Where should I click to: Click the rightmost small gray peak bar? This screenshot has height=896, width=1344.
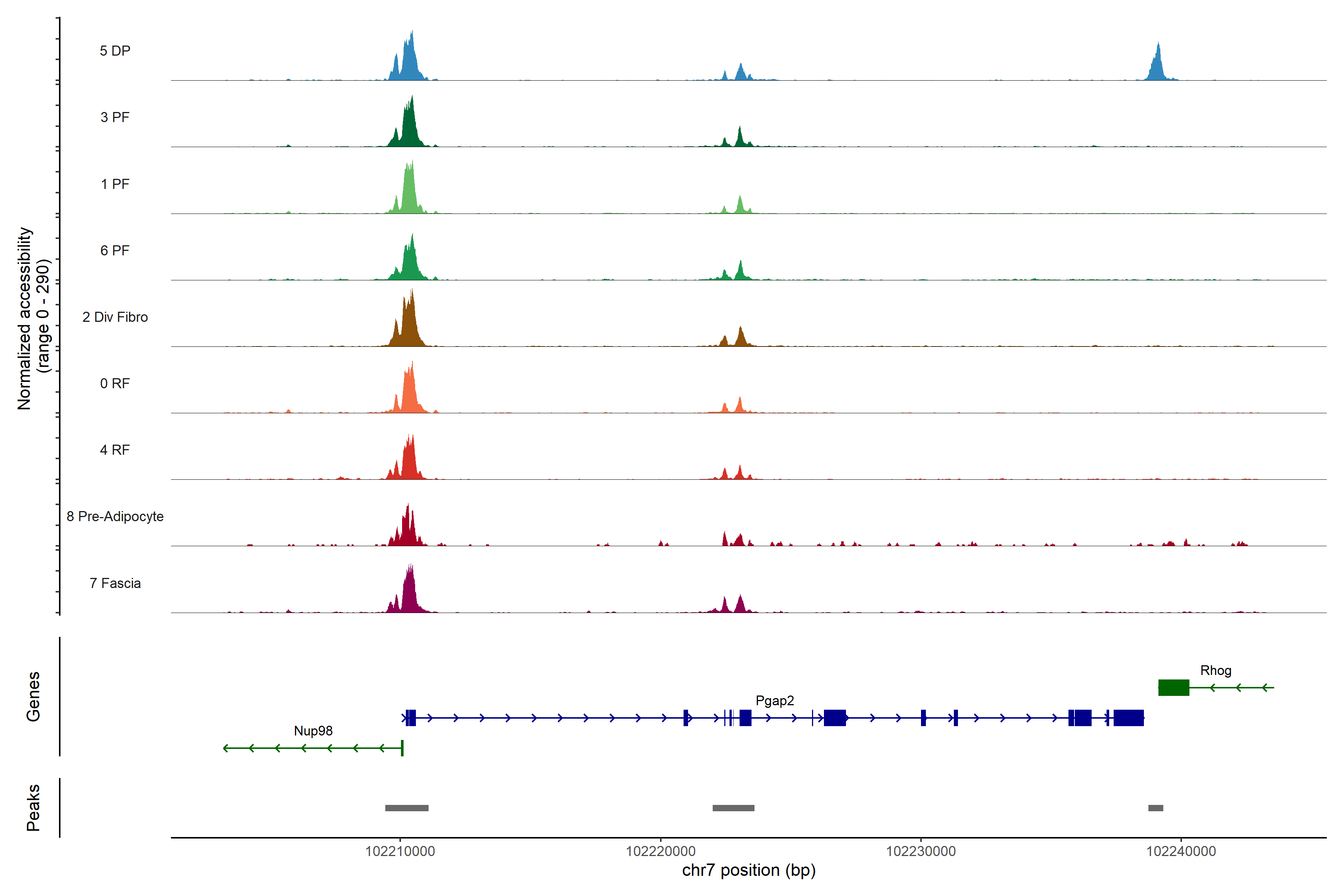1155,808
